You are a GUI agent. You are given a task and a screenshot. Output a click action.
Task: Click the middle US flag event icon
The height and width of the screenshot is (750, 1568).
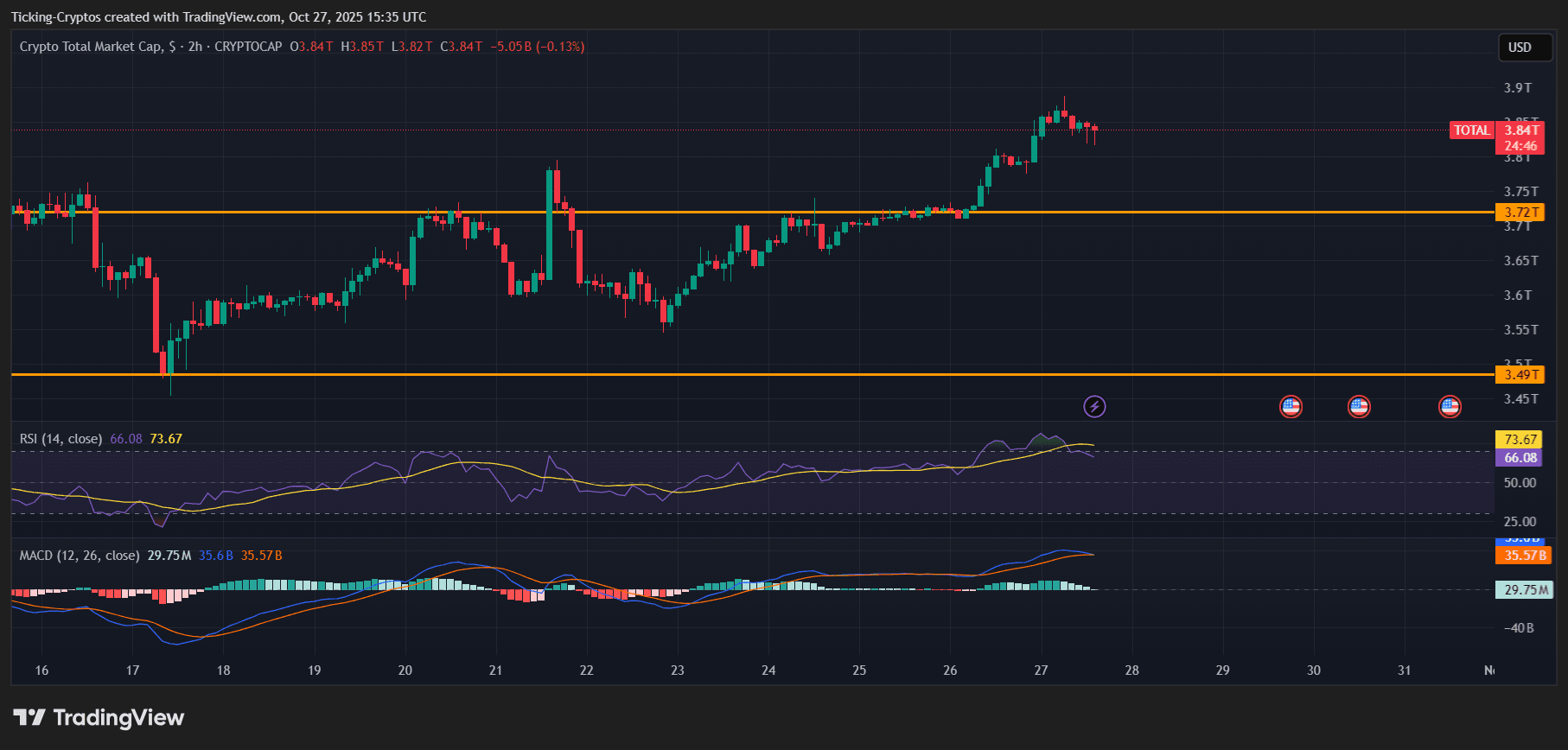click(x=1359, y=406)
